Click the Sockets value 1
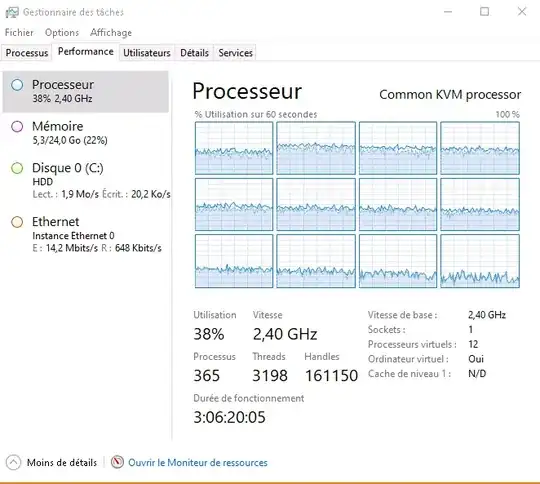The width and height of the screenshot is (540, 484). point(470,330)
